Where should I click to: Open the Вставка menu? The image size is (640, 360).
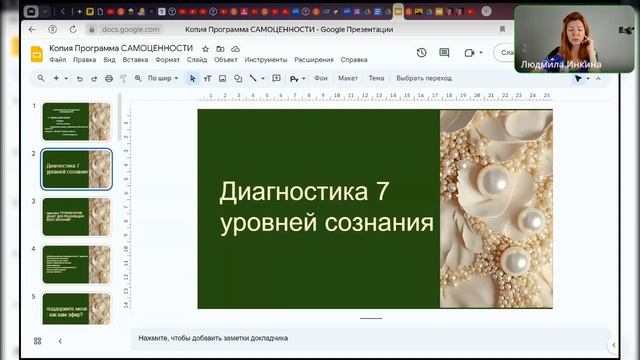tap(135, 60)
